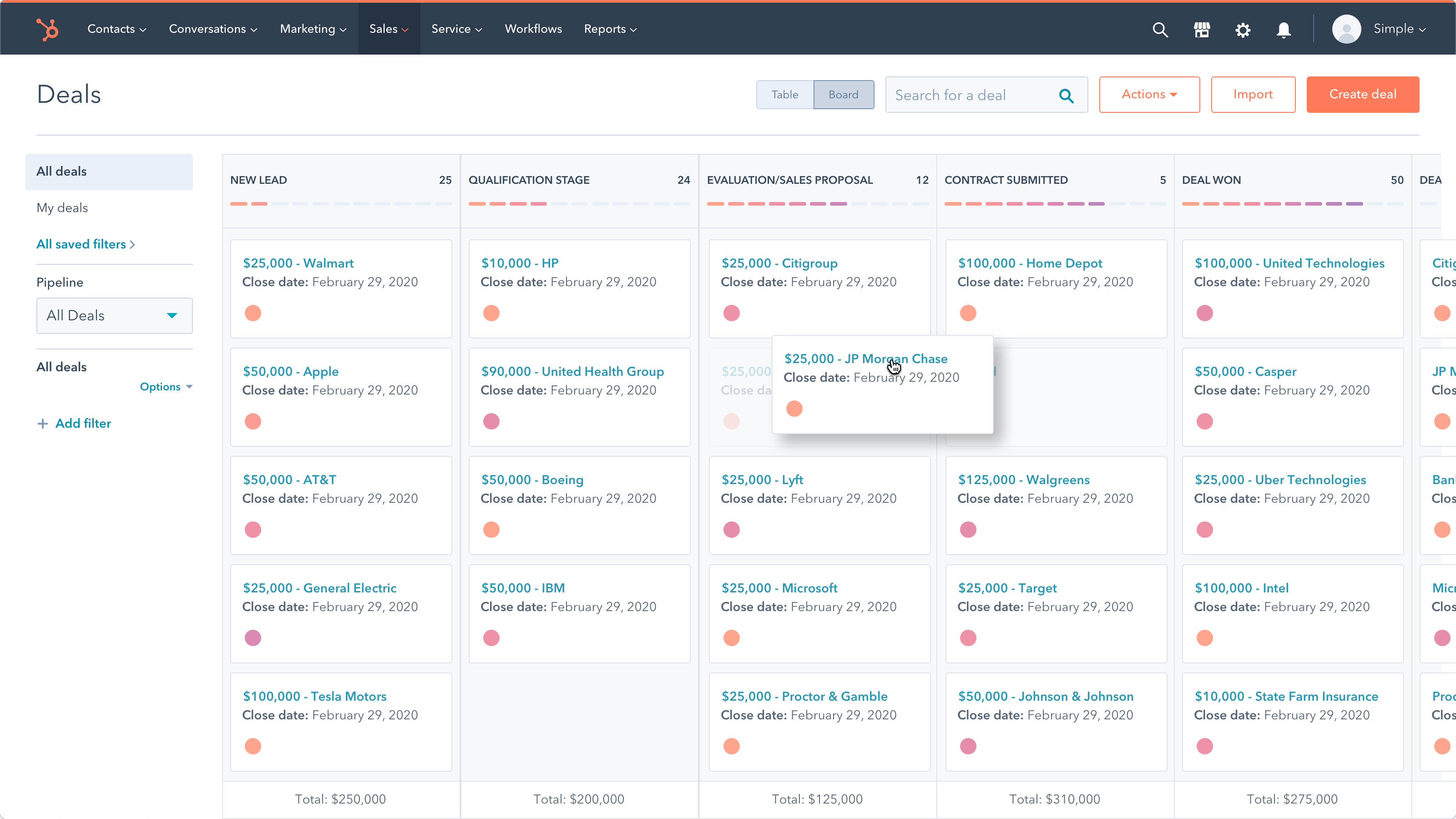1456x819 pixels.
Task: Click owner dot on Johnson & Johnson card
Action: click(968, 746)
